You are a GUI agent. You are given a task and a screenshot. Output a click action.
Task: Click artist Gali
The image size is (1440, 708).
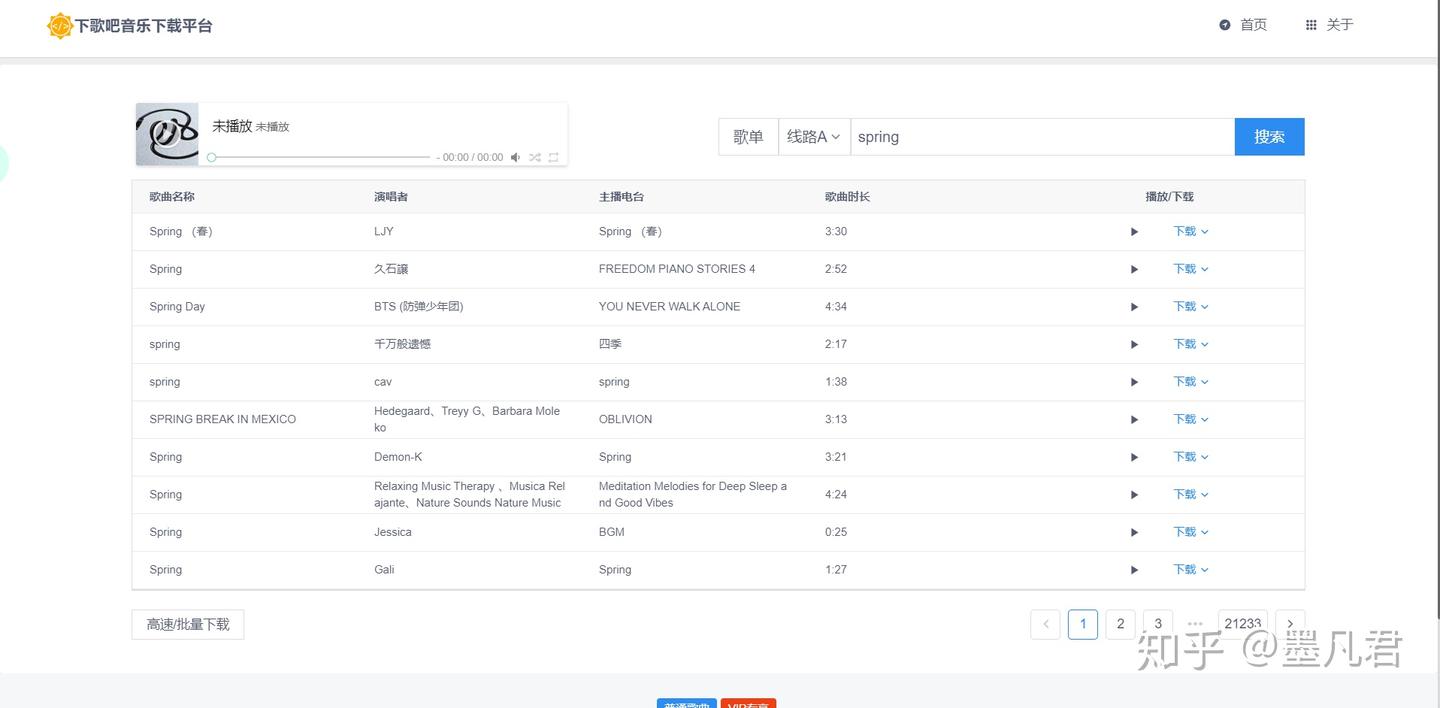pyautogui.click(x=384, y=570)
